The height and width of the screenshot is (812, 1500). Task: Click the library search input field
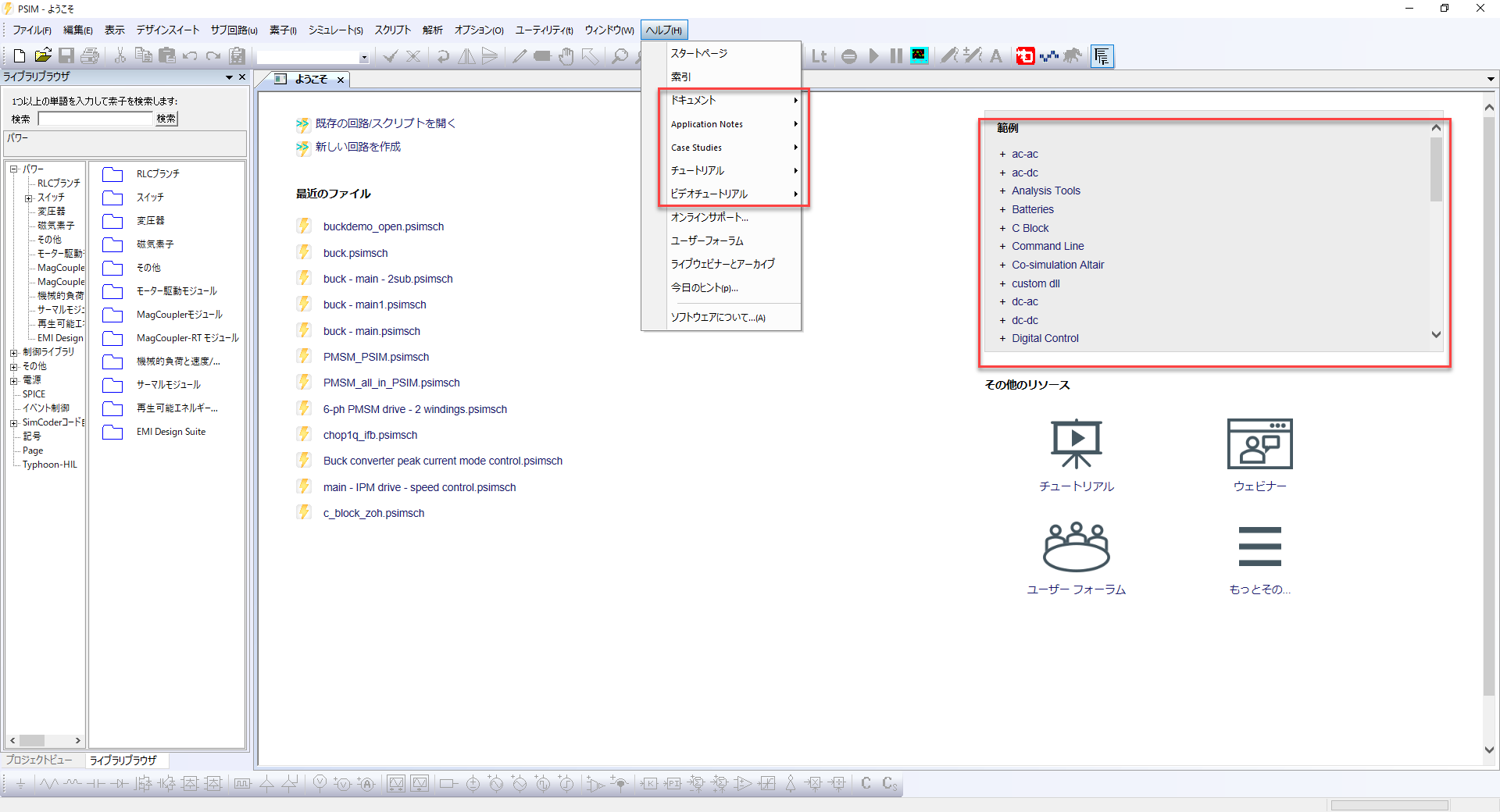(x=95, y=119)
